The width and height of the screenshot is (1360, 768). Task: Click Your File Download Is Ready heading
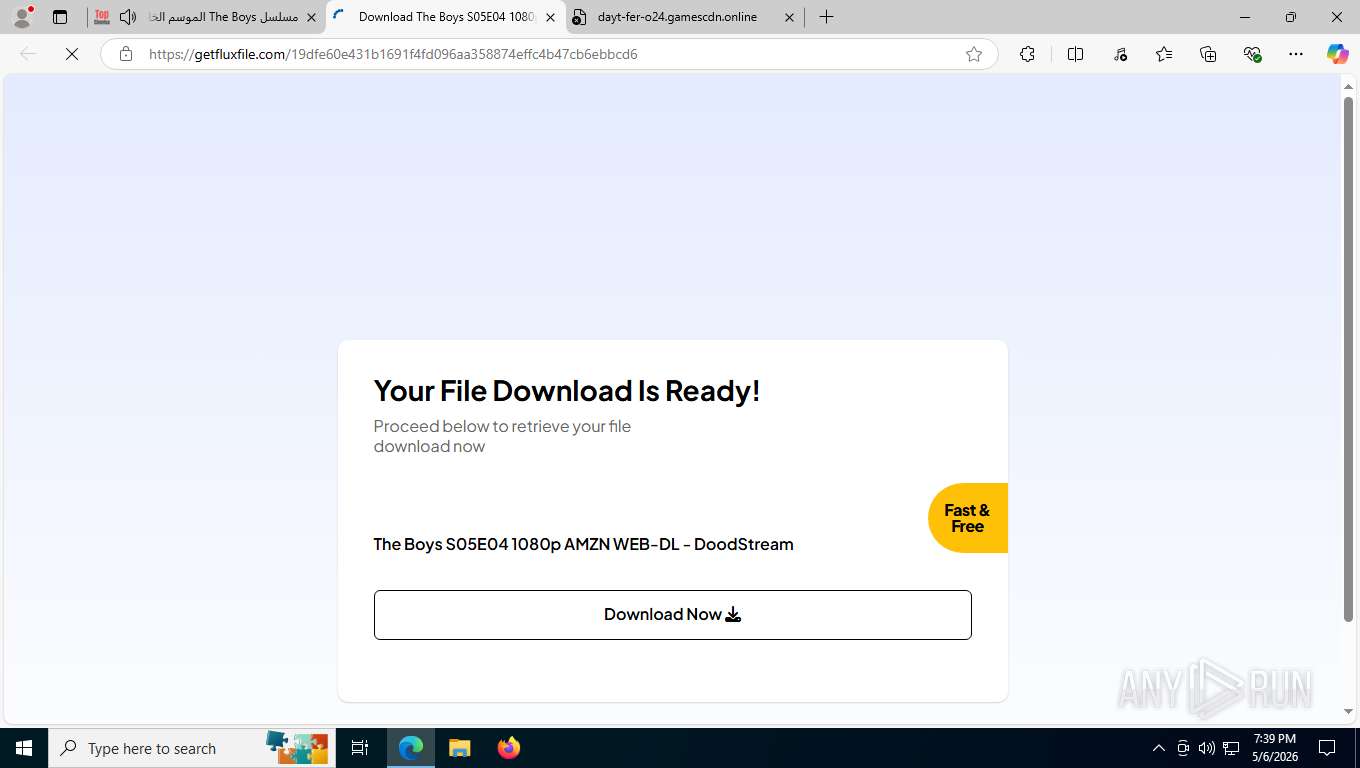pyautogui.click(x=567, y=390)
